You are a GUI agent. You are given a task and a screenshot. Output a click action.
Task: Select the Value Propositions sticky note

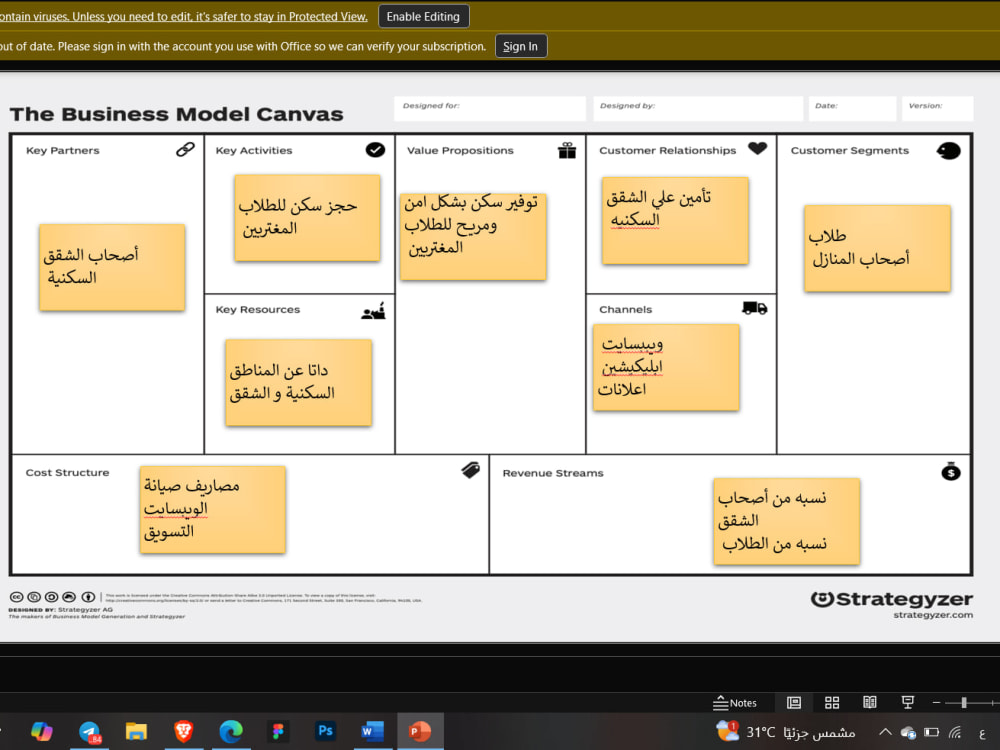[x=473, y=237]
